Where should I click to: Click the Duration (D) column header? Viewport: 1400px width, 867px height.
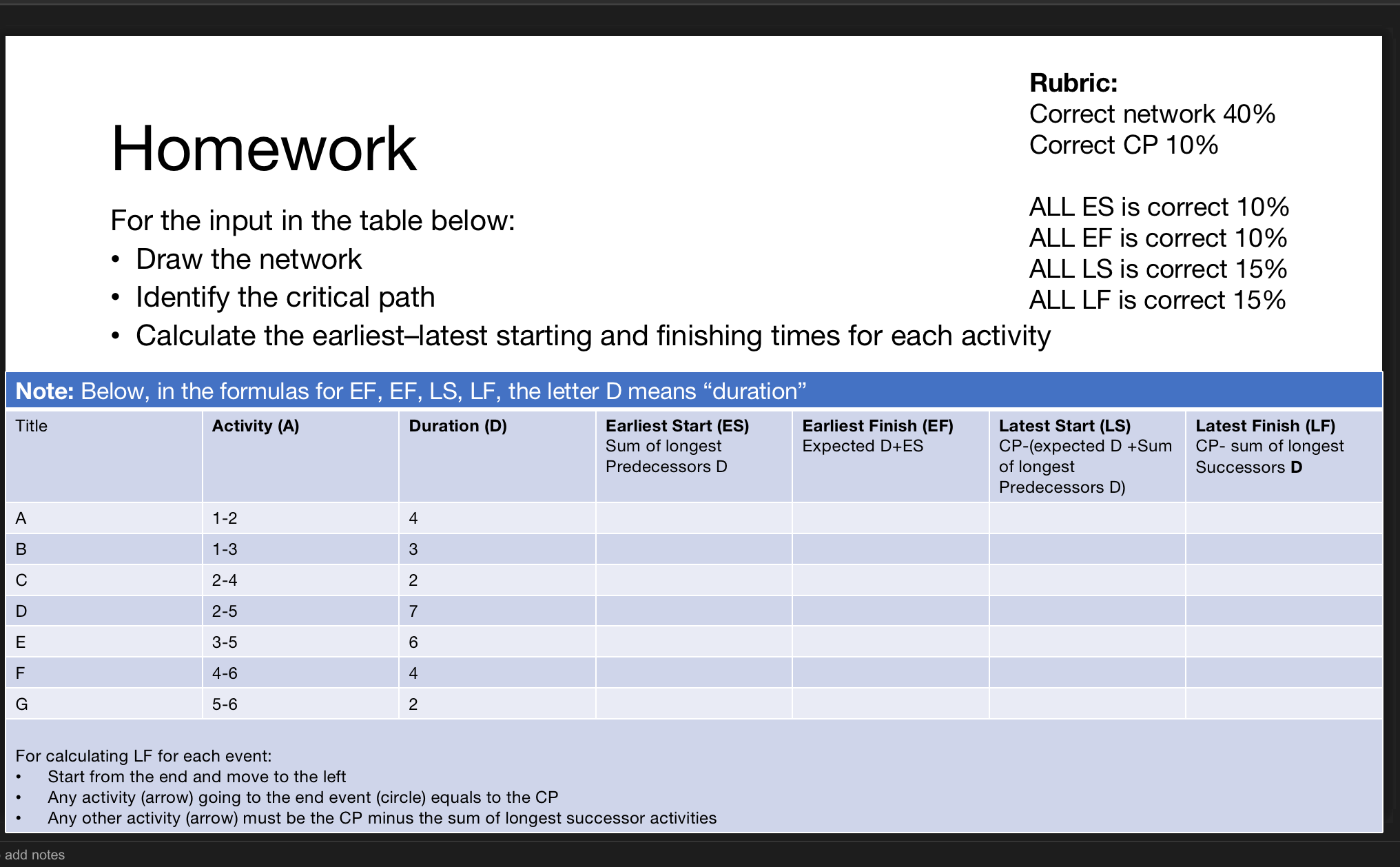tap(457, 426)
